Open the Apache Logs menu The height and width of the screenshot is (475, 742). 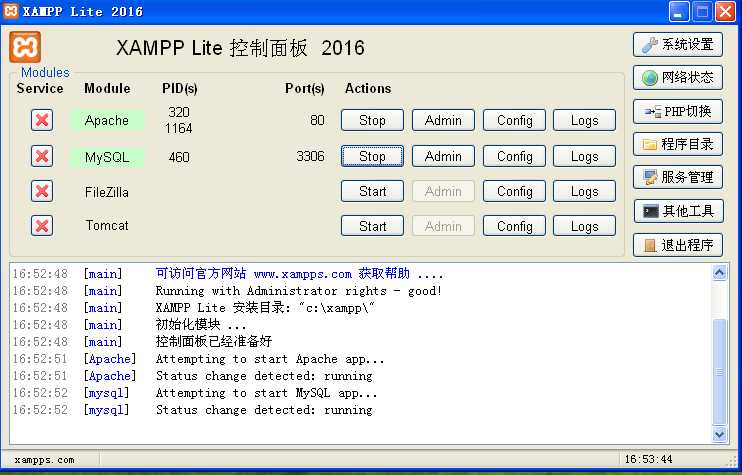(584, 120)
